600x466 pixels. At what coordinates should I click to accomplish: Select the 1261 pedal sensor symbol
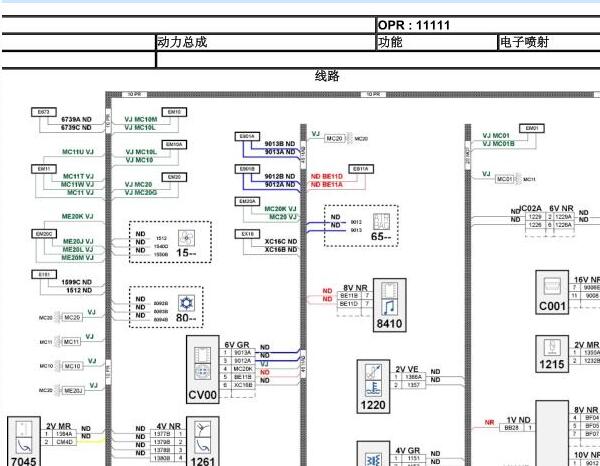click(x=202, y=442)
